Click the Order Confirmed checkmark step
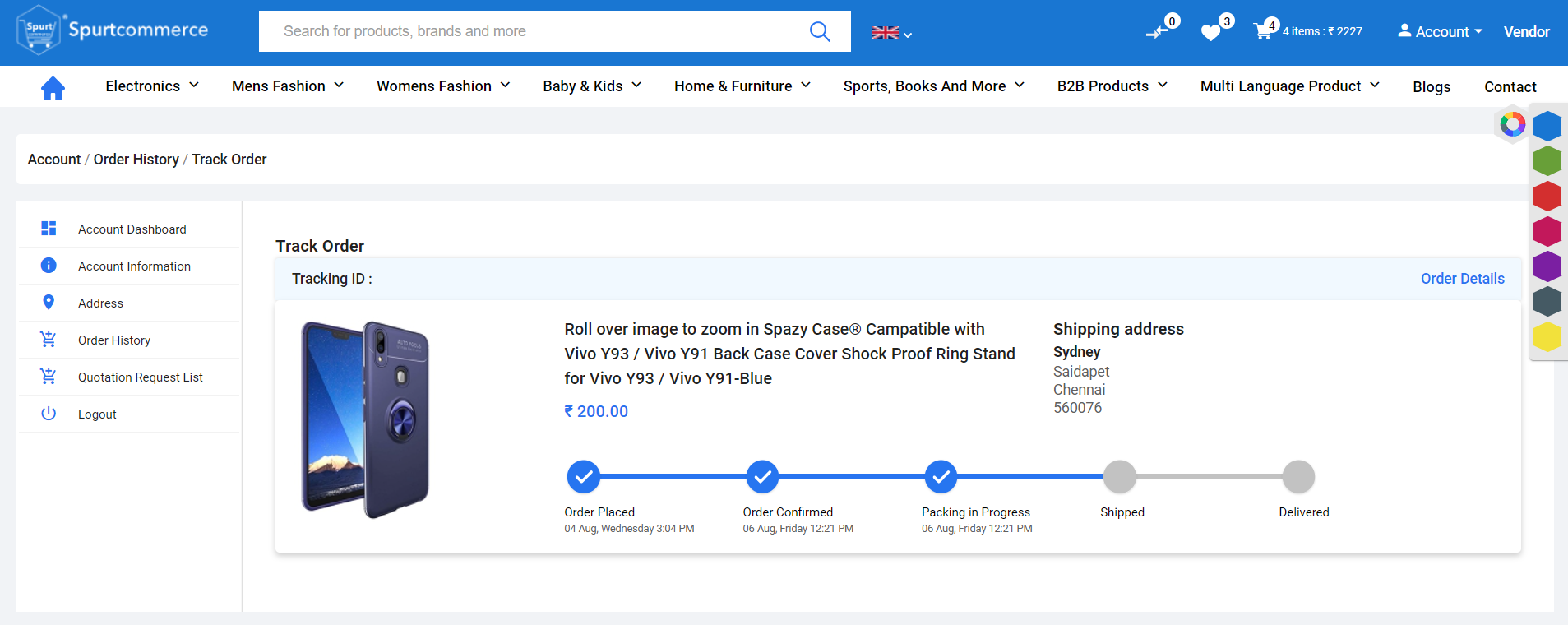 (762, 476)
